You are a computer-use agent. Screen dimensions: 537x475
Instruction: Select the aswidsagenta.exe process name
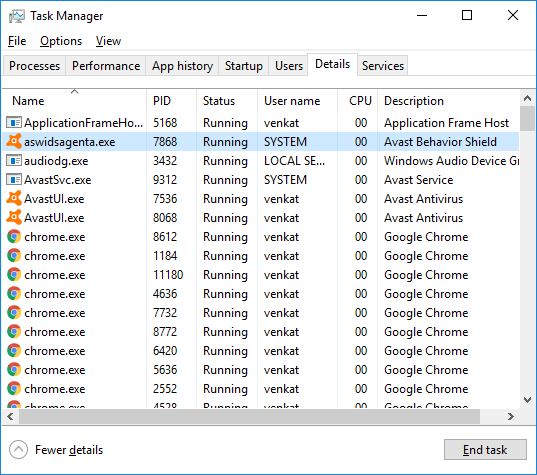[70, 142]
